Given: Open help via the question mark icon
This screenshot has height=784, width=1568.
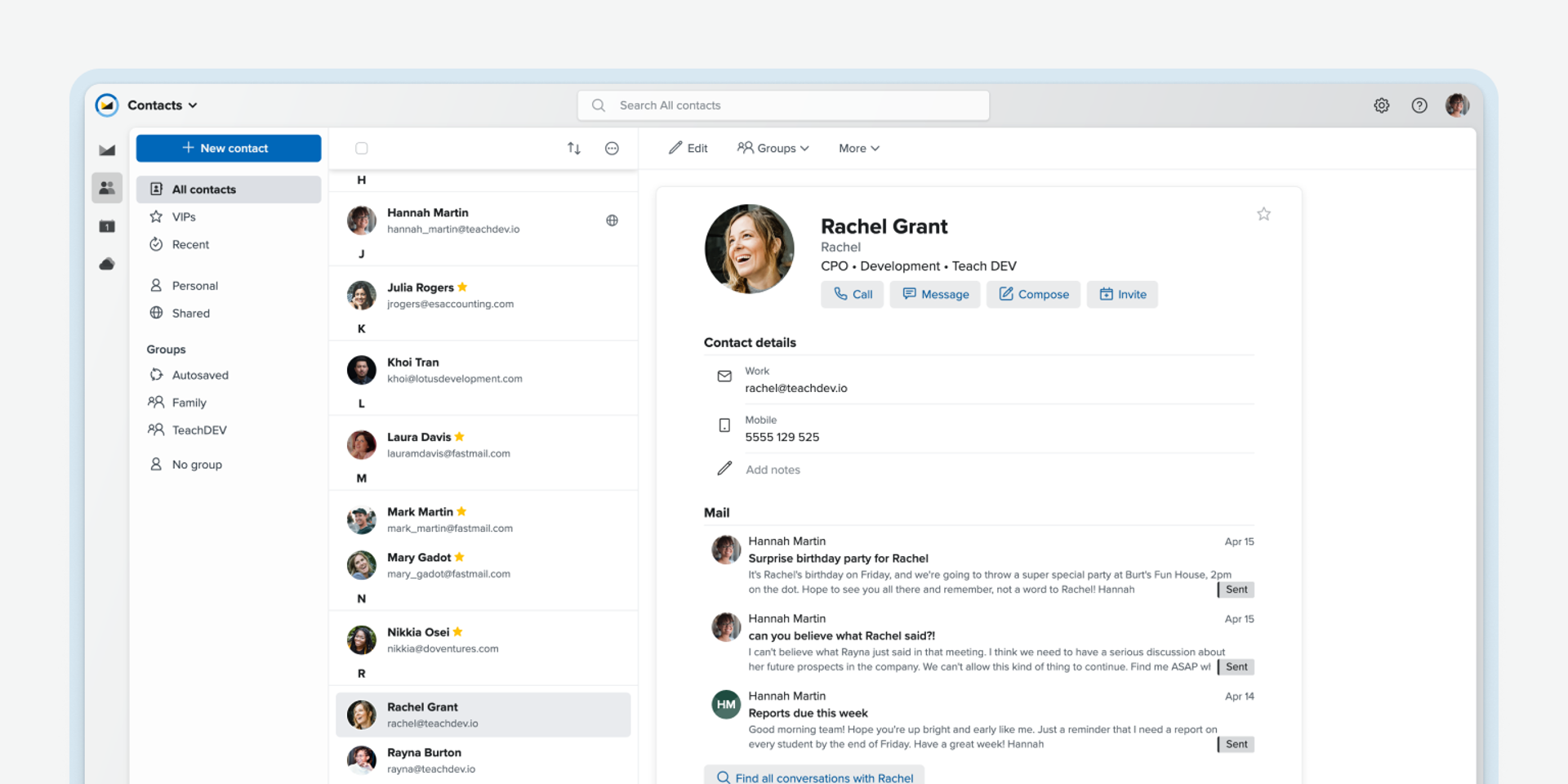Looking at the screenshot, I should (1419, 105).
